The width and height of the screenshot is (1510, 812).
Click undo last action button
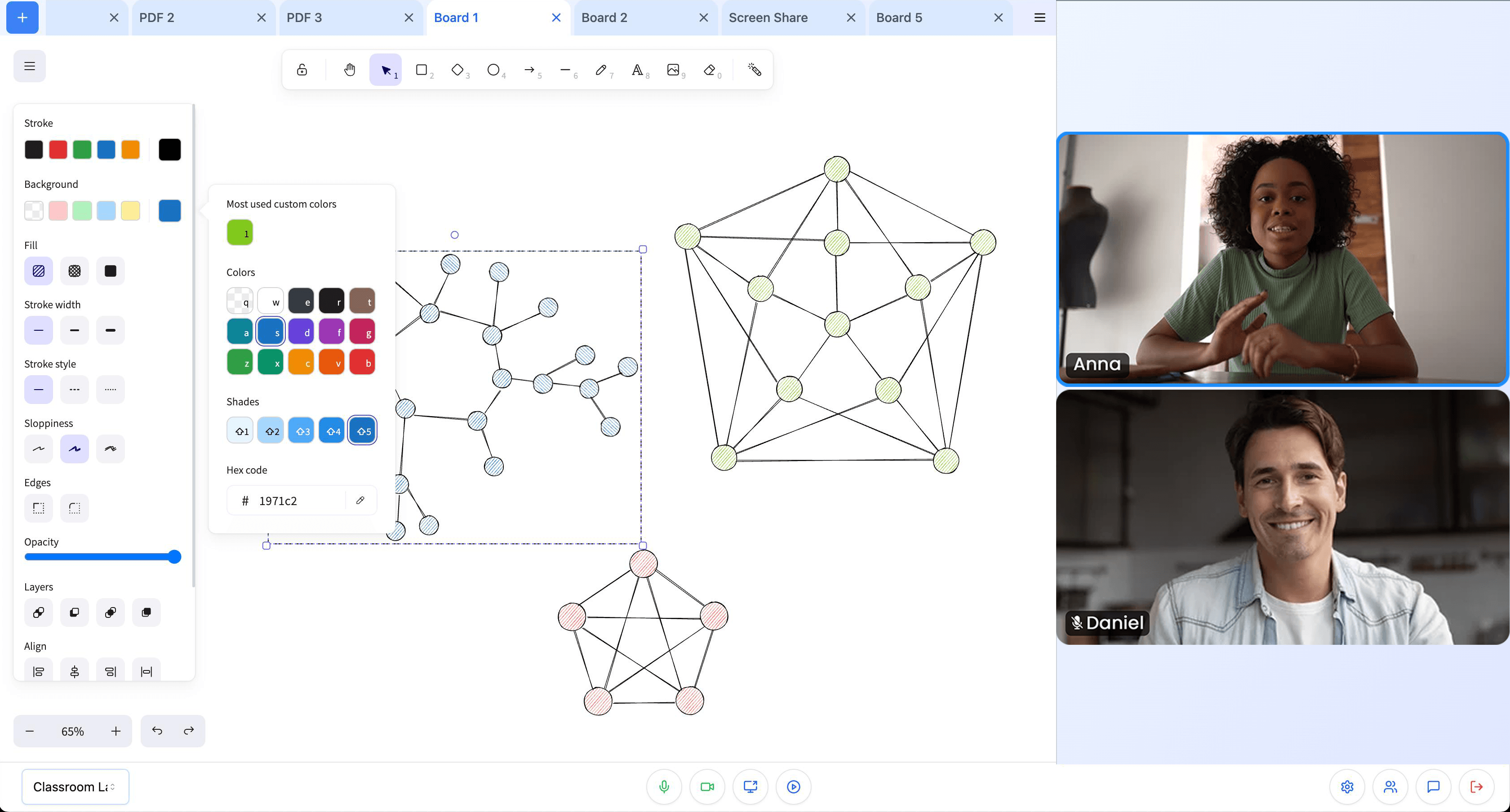pyautogui.click(x=157, y=731)
